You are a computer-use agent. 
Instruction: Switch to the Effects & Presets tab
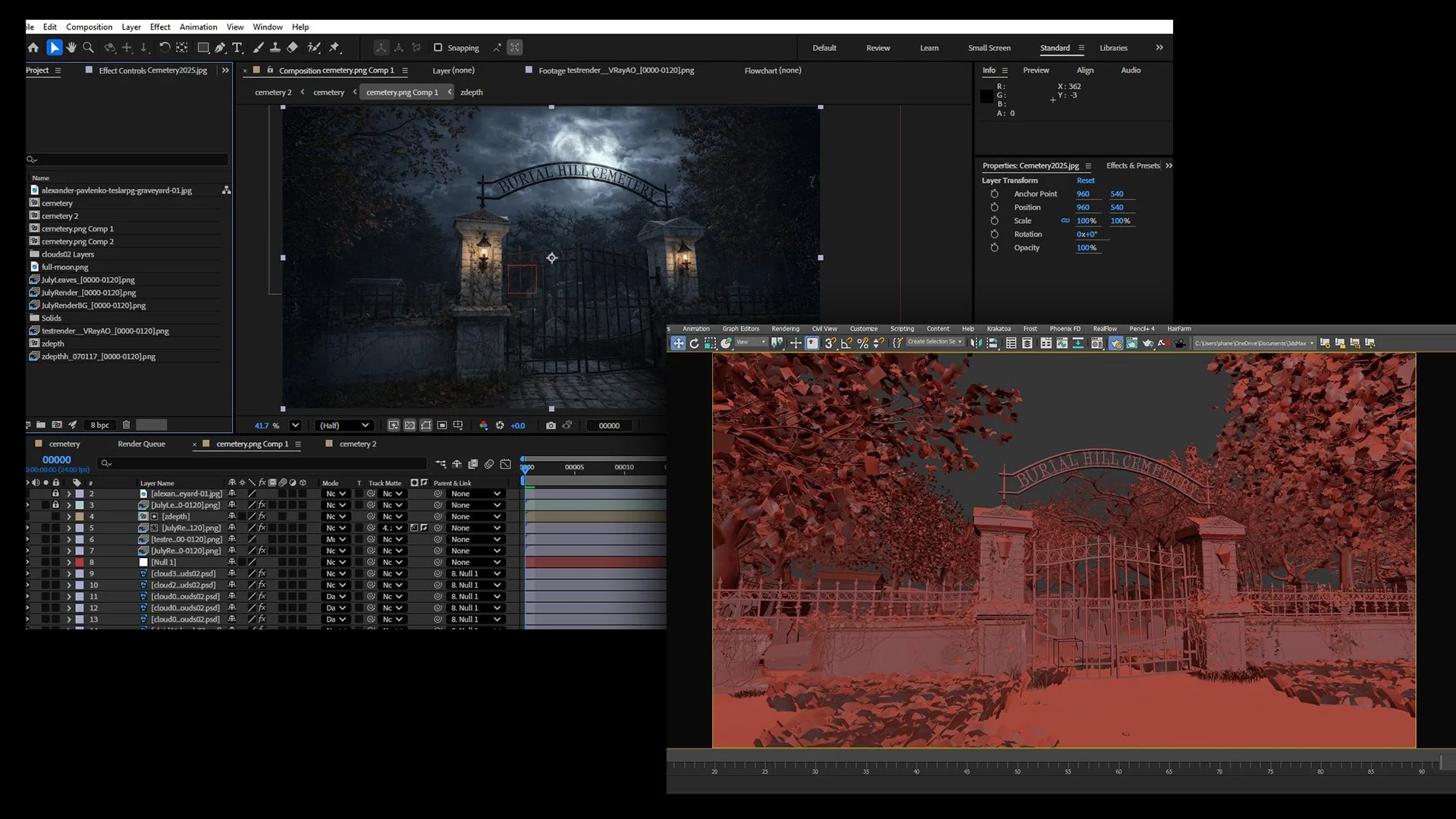pos(1133,165)
